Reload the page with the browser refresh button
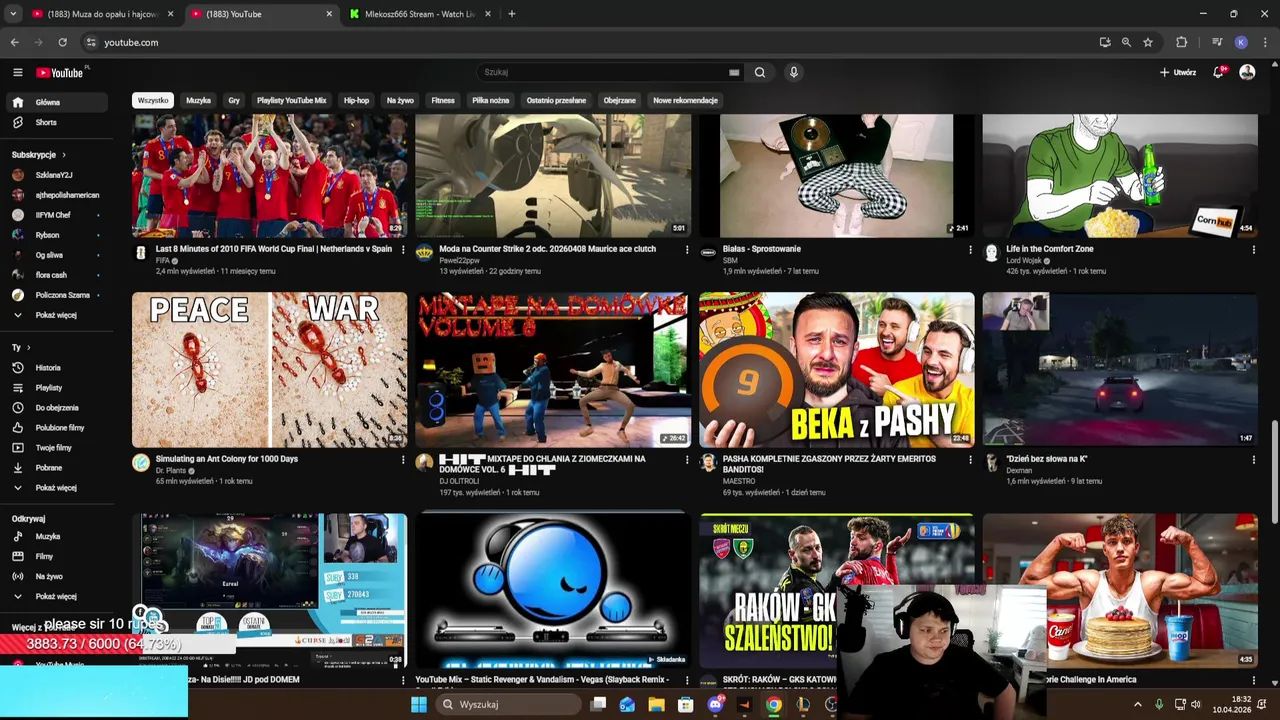Viewport: 1280px width, 720px height. [x=62, y=42]
